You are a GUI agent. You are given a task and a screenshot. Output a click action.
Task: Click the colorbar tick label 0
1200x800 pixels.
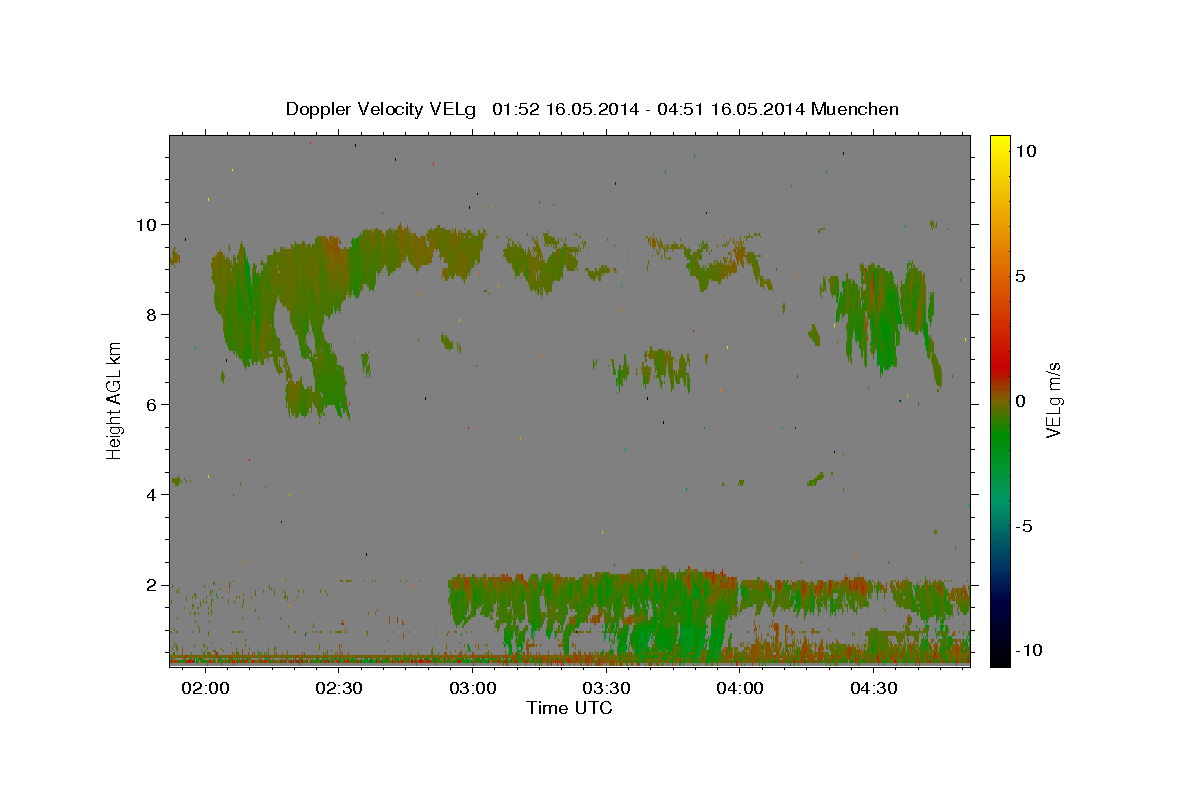click(1020, 401)
